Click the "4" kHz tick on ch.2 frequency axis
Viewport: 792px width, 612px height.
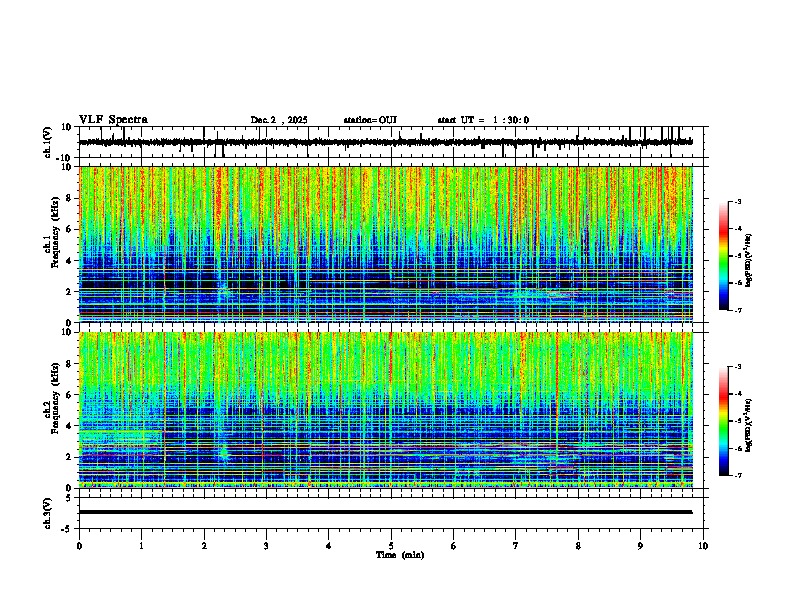click(71, 426)
